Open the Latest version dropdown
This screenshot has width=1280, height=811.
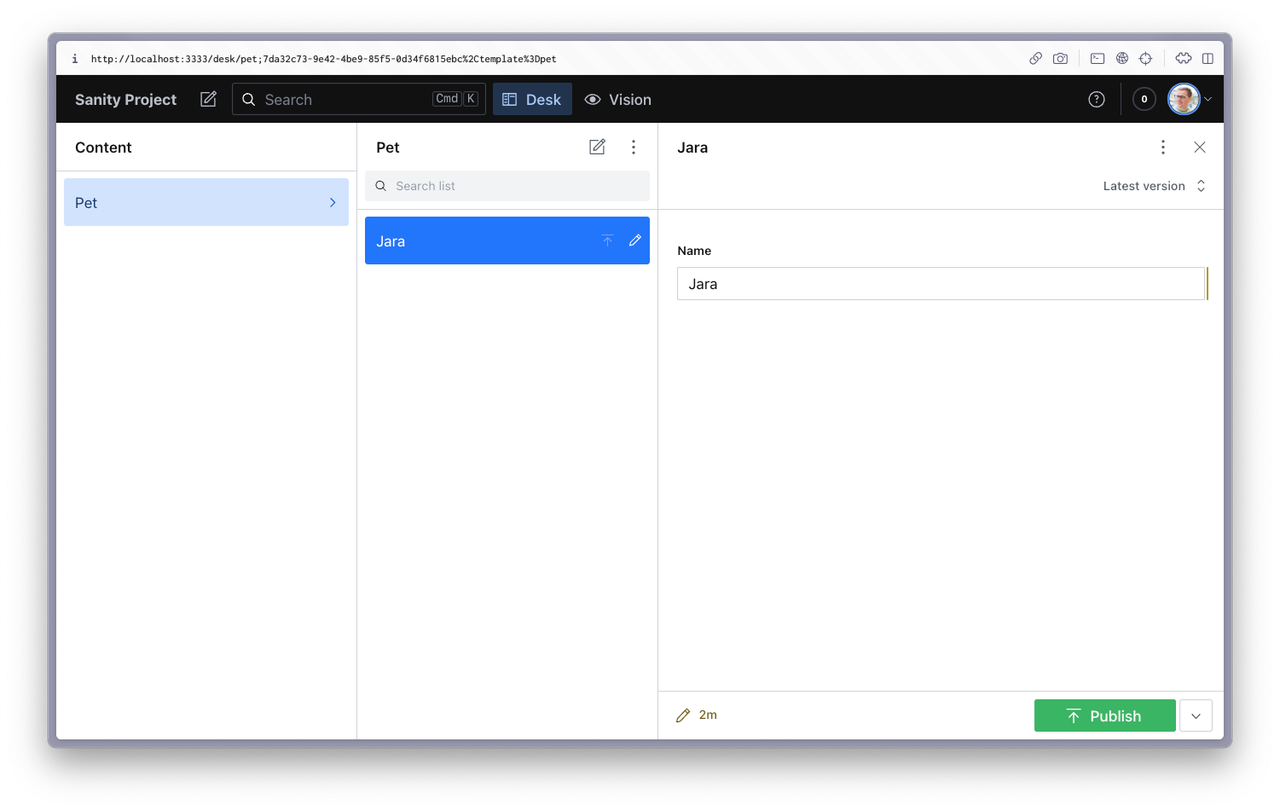1155,186
